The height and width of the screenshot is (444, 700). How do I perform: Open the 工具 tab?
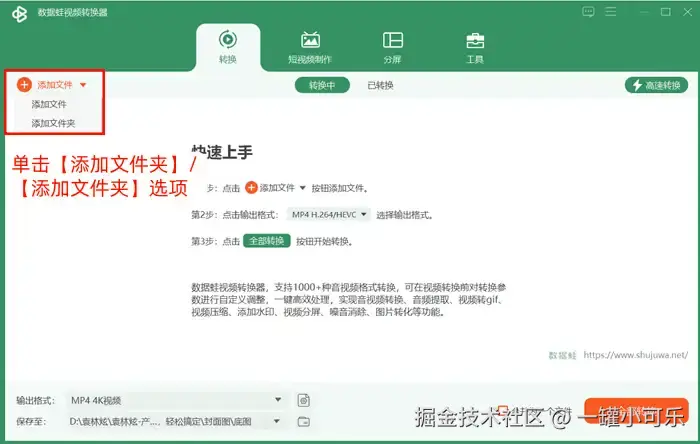coord(475,47)
